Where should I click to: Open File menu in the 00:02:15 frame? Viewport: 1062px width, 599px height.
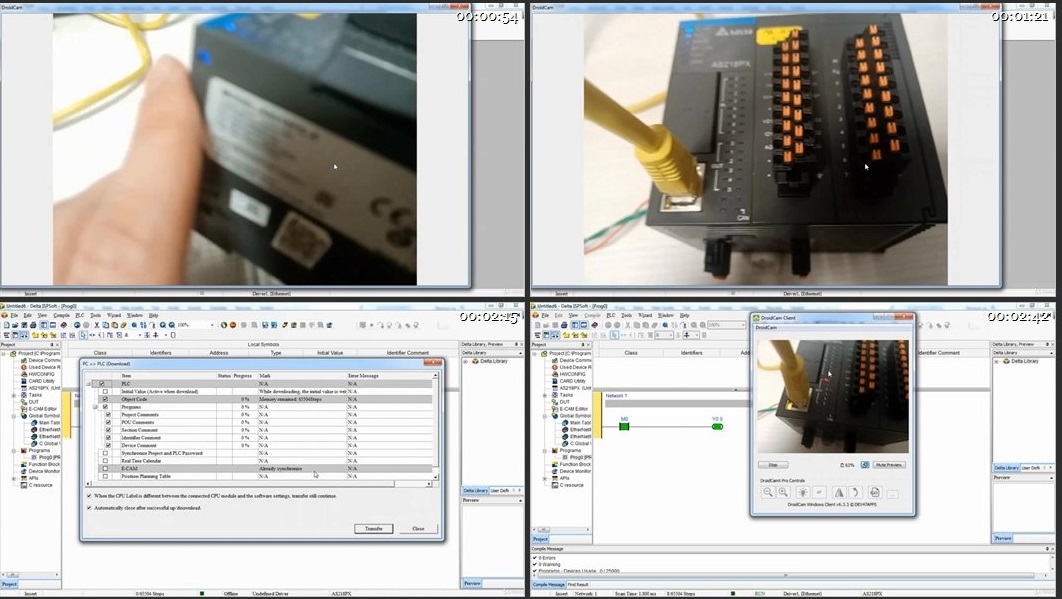coord(14,315)
